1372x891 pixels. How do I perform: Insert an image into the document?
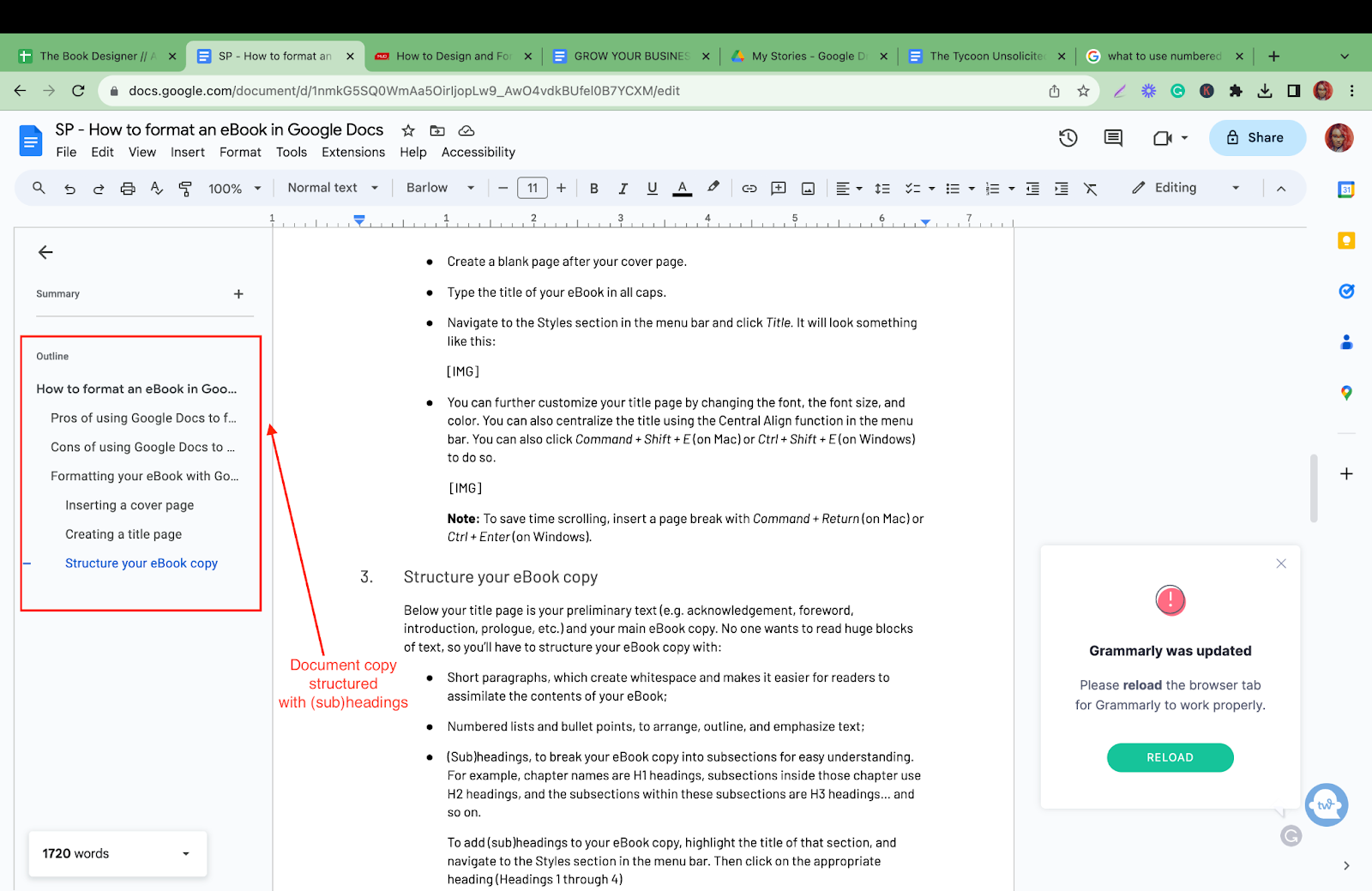pos(807,188)
